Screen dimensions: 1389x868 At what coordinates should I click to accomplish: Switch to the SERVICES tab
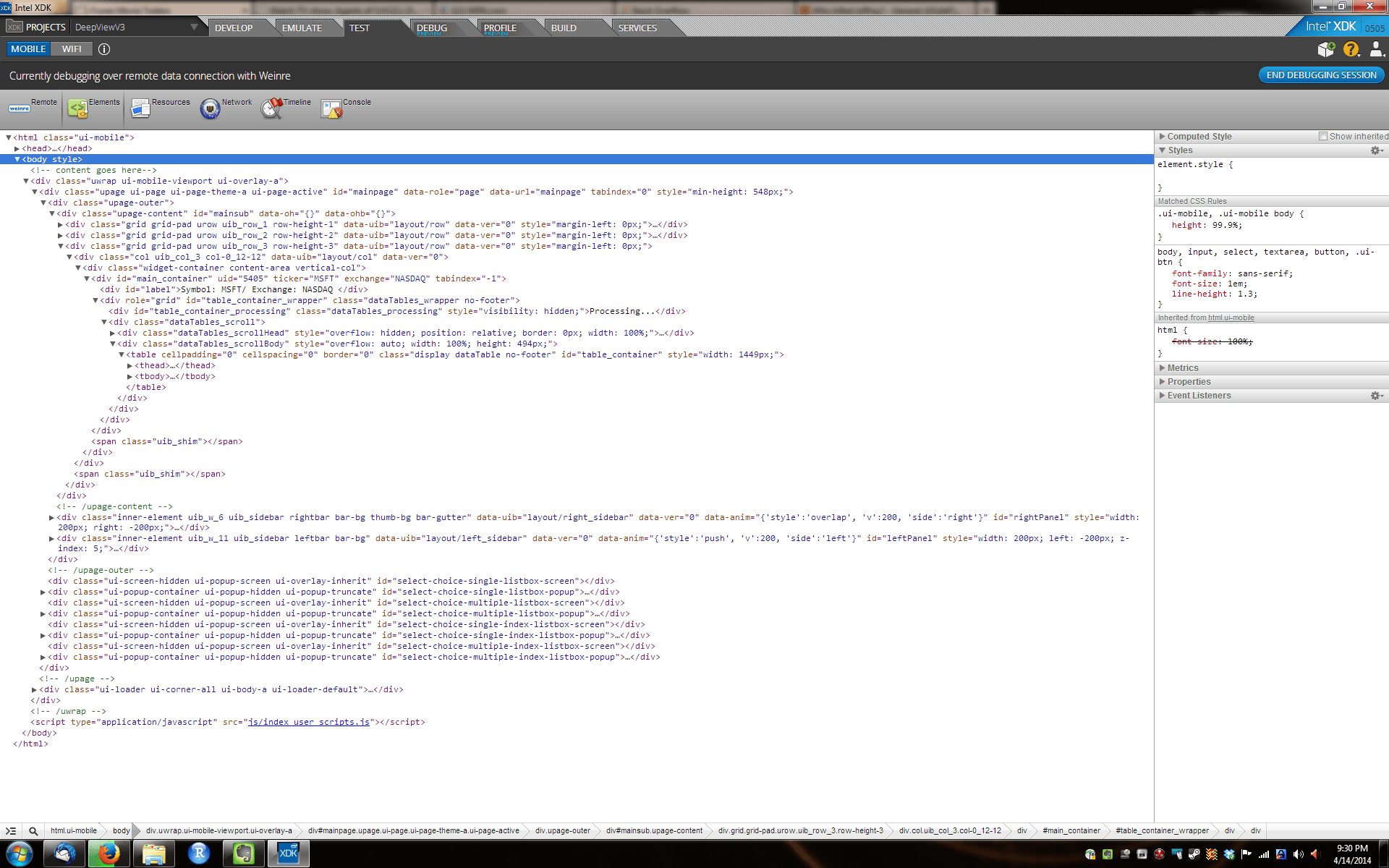pos(637,27)
